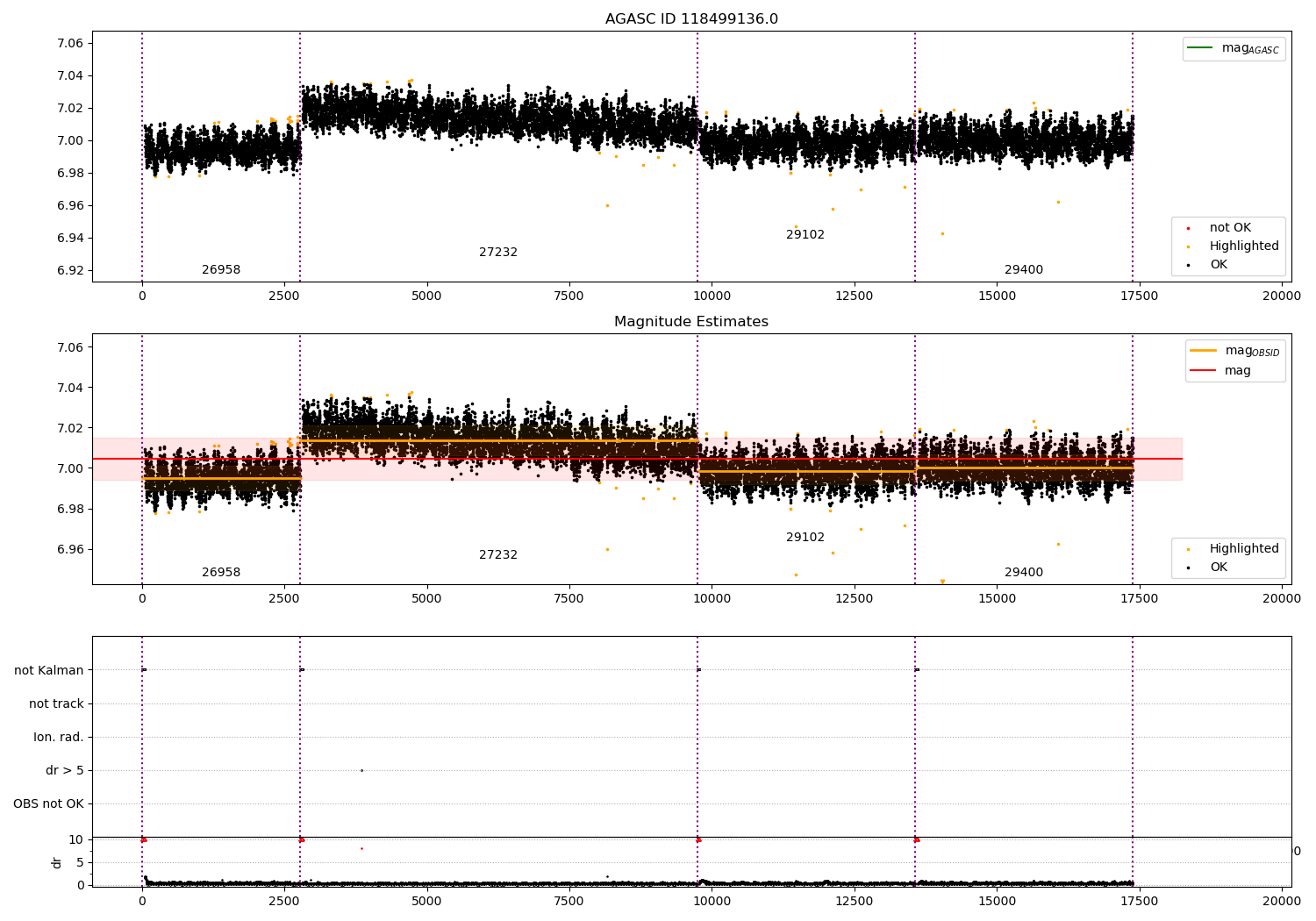Click OBSID label 26958 in Magnitude Estimates plot

coord(221,573)
